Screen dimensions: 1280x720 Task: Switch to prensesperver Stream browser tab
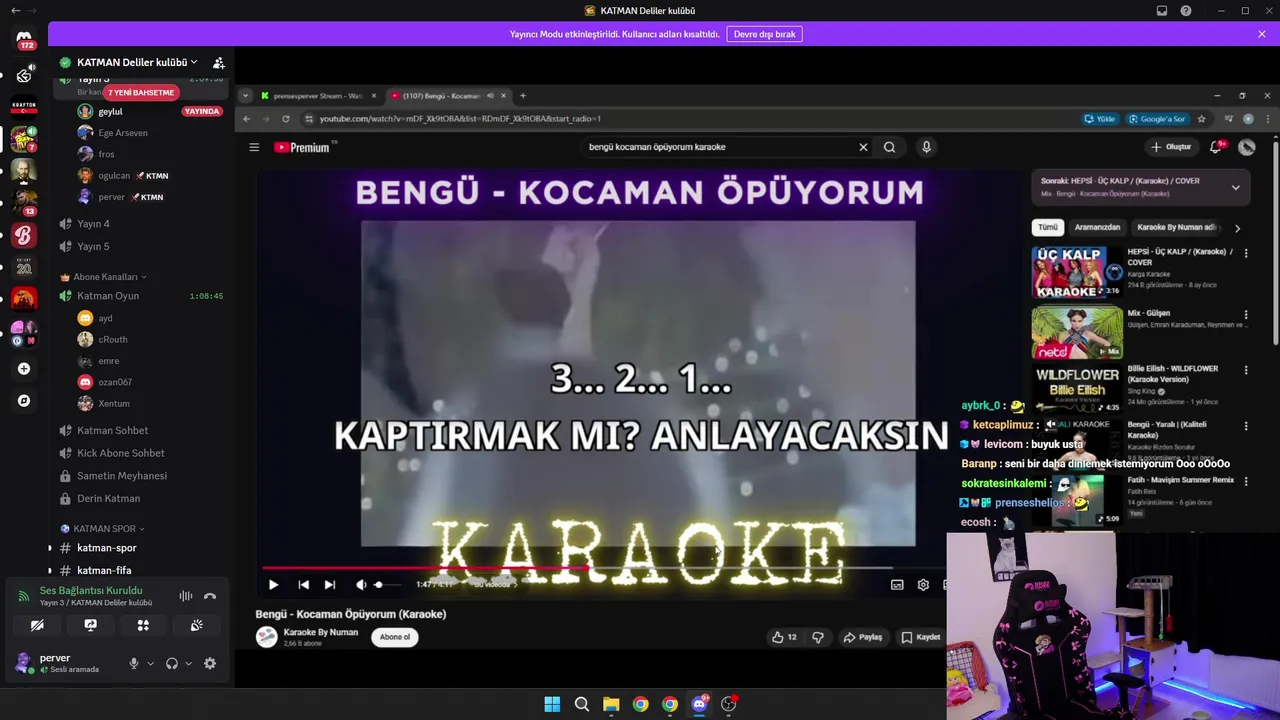point(317,96)
